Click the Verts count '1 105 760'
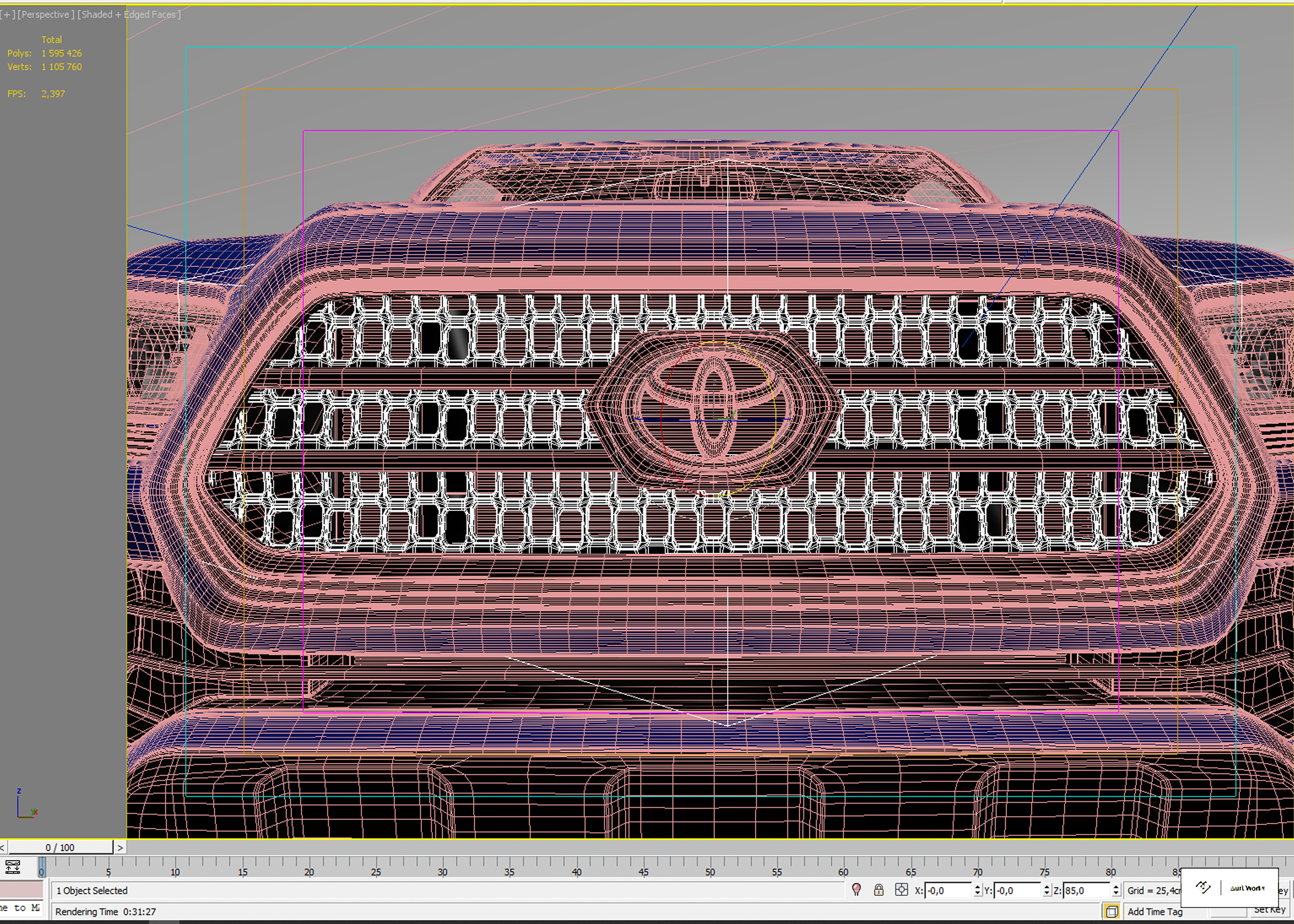This screenshot has width=1294, height=924. 62,67
